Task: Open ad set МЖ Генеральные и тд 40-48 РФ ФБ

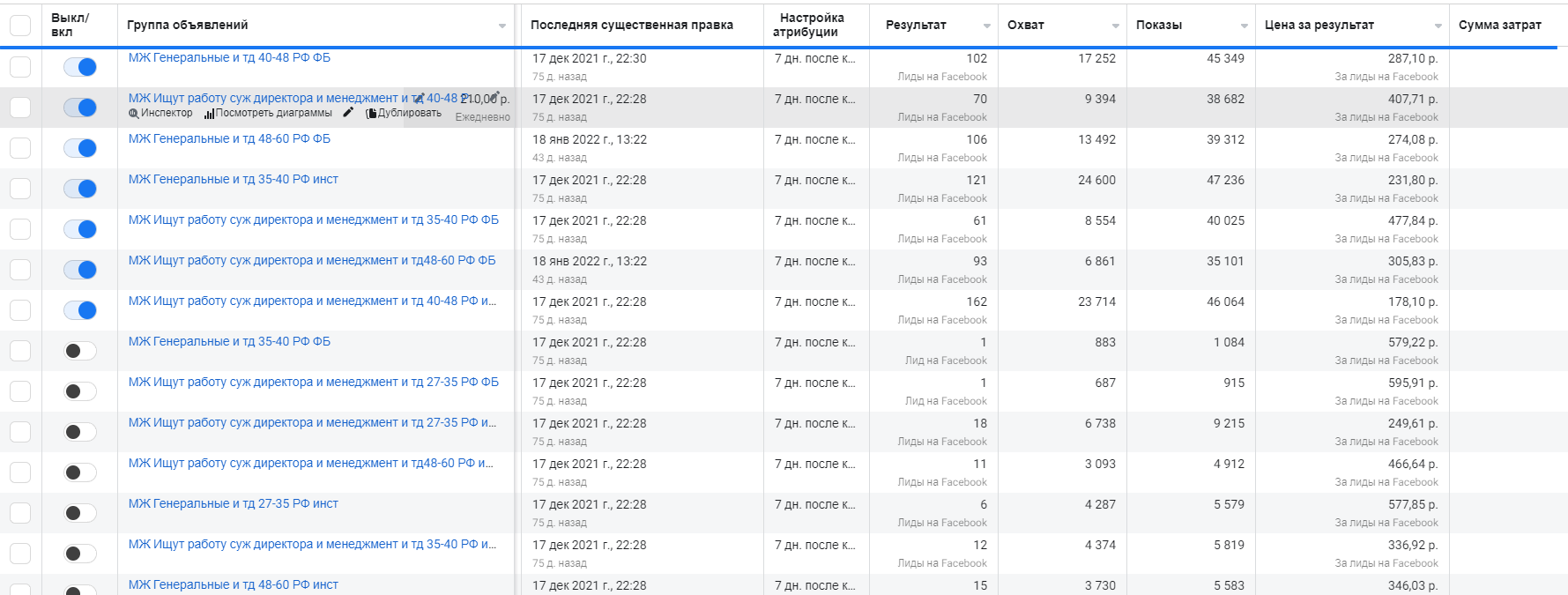Action: [x=229, y=58]
